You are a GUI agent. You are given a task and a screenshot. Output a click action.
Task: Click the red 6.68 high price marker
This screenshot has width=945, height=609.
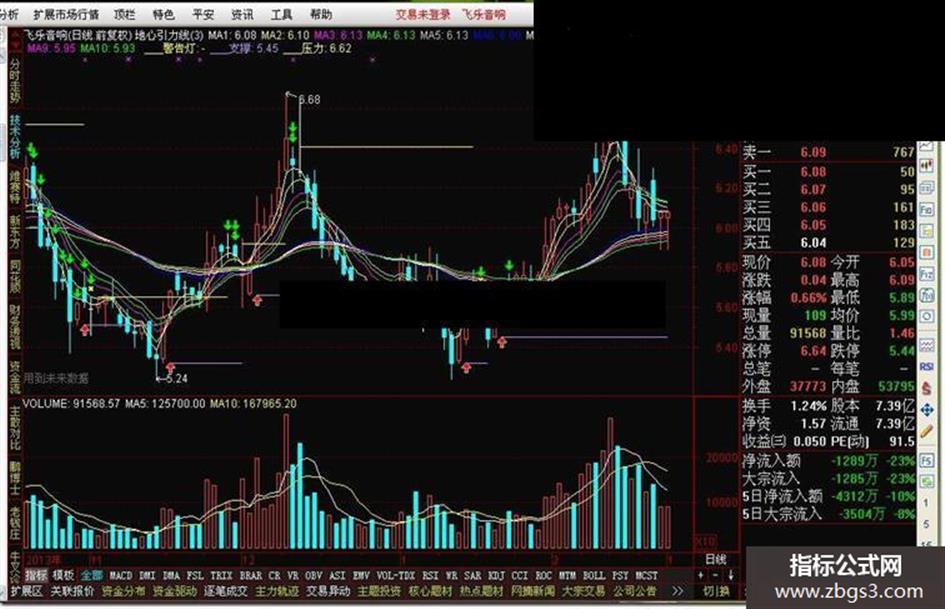tap(309, 99)
